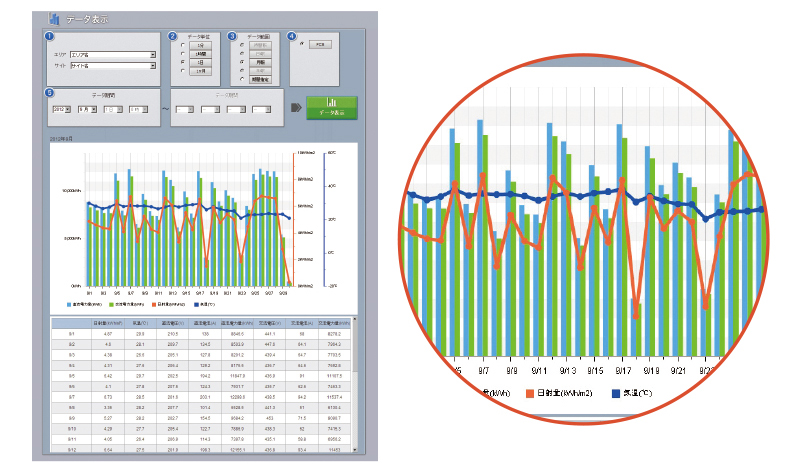Click the 6.73 solar value in 9/7 row
This screenshot has width=800, height=470.
108,397
